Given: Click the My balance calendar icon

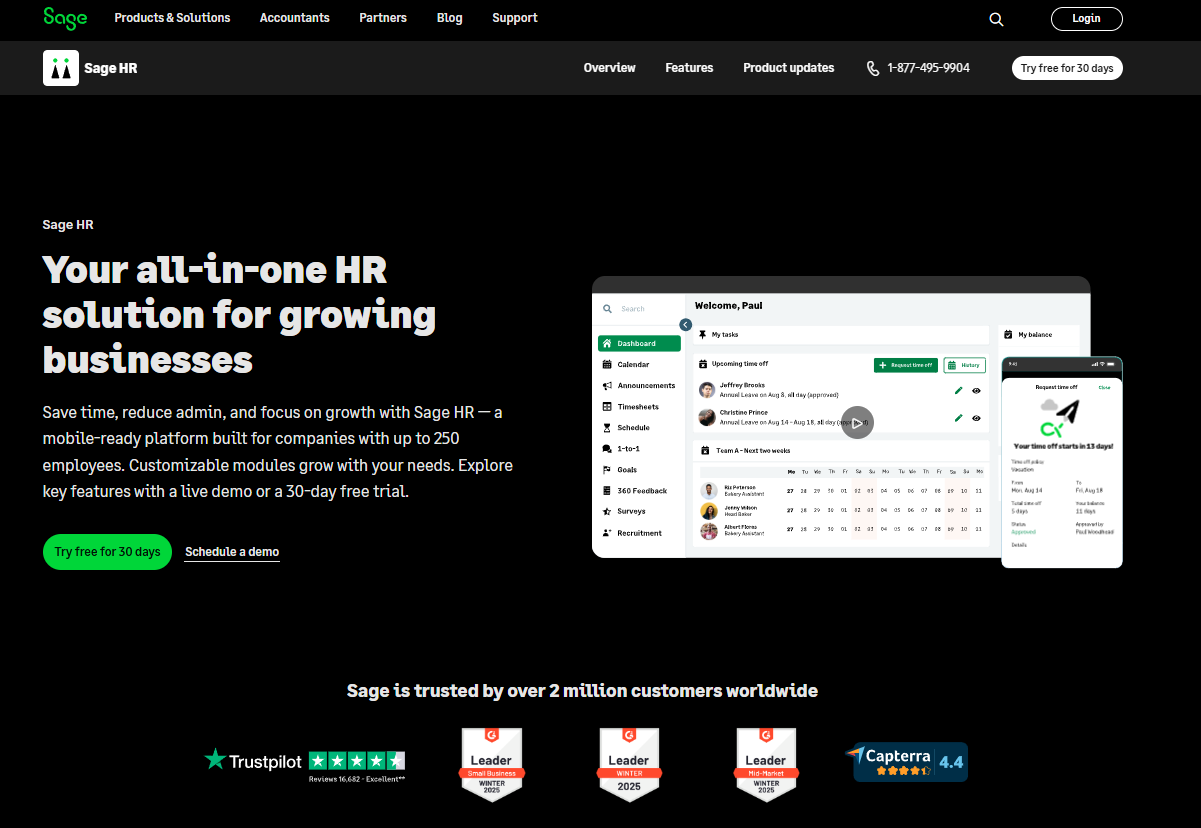Looking at the screenshot, I should pos(1009,335).
